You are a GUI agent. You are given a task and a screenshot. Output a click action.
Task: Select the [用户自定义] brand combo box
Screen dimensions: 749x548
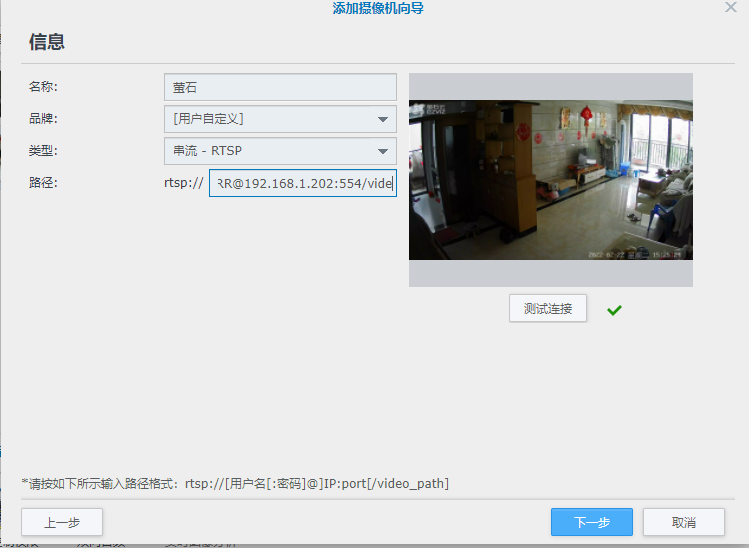270,119
